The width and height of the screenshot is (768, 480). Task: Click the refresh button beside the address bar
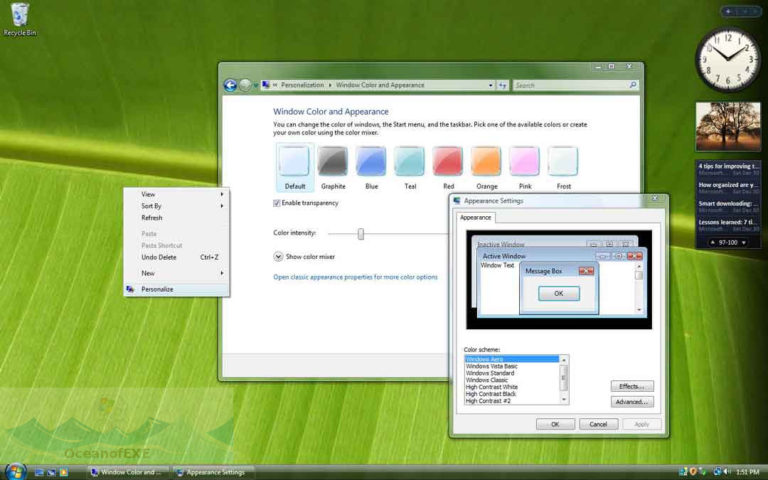tap(503, 85)
